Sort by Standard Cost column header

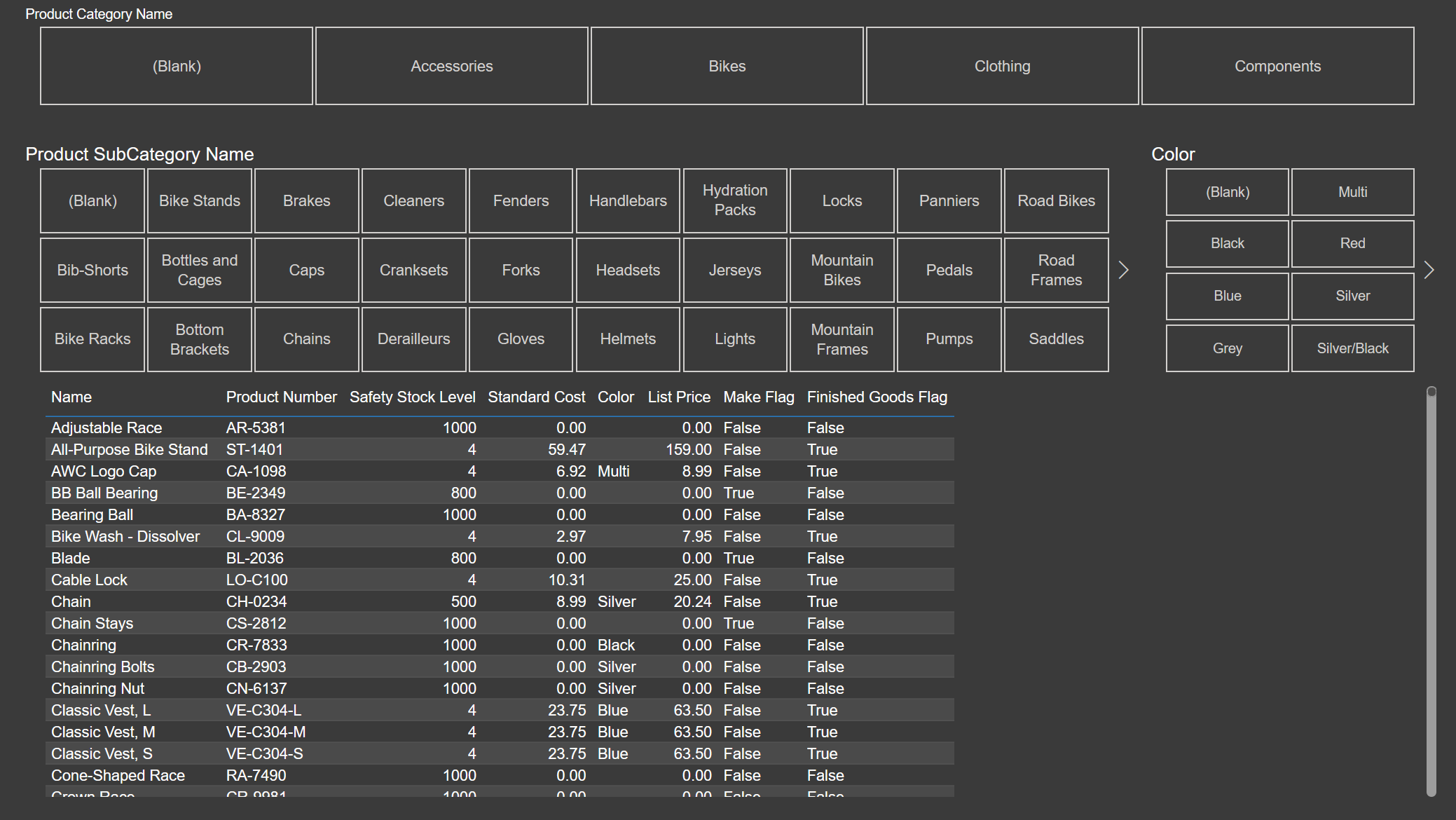537,397
